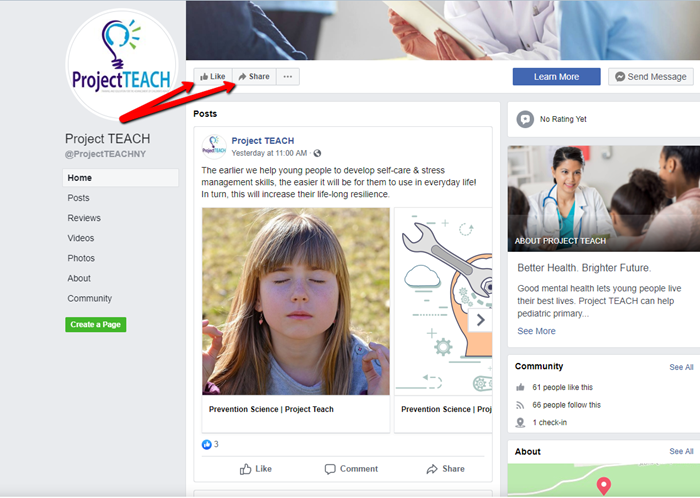This screenshot has width=700, height=498.
Task: Click the blue like reaction icon with count 3
Action: point(207,444)
